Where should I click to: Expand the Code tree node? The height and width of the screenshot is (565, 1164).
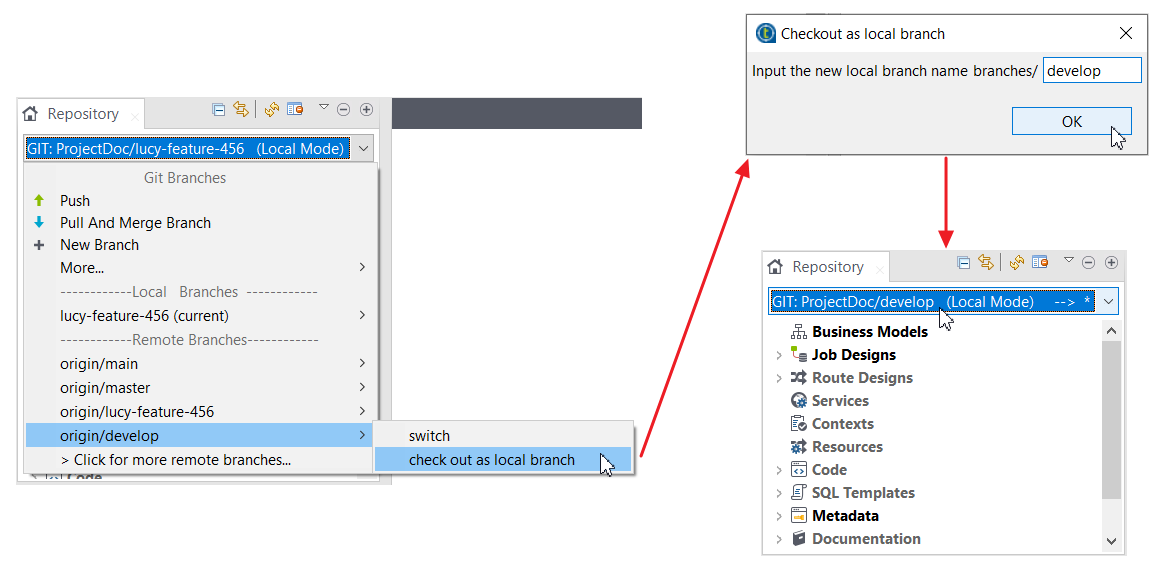[x=779, y=470]
